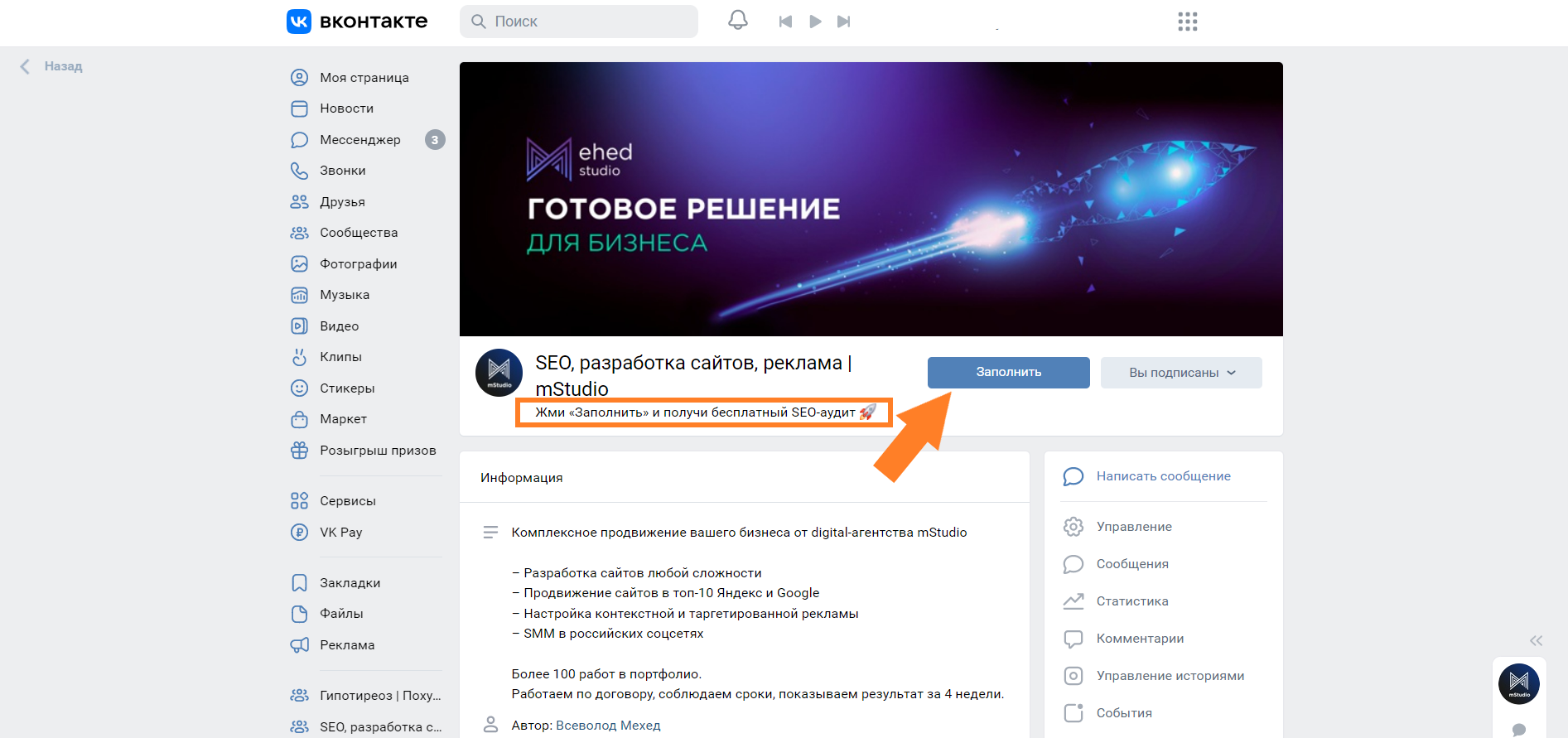Open Клипы clips icon

pos(299,357)
